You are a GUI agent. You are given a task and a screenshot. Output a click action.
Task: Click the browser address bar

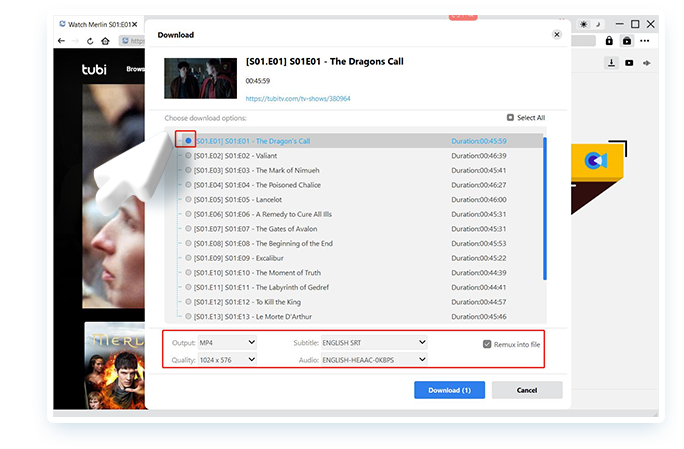(132, 41)
